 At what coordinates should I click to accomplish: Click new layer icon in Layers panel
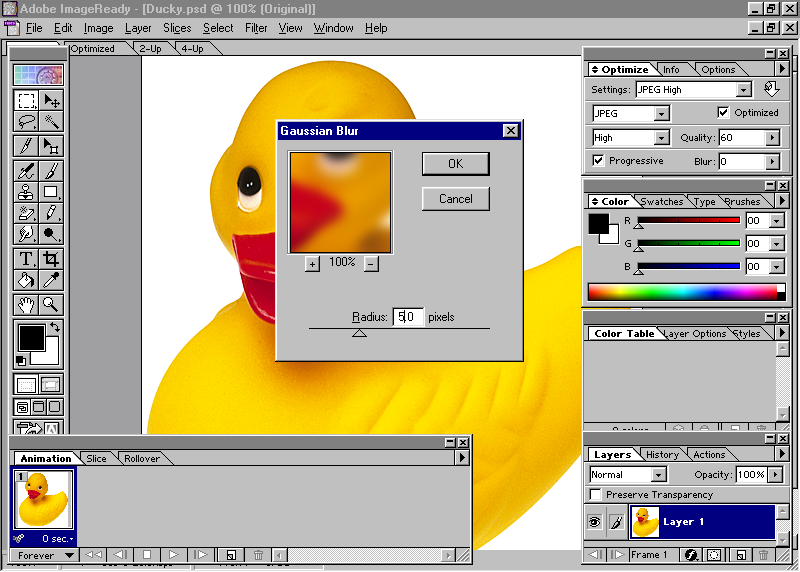pyautogui.click(x=741, y=555)
